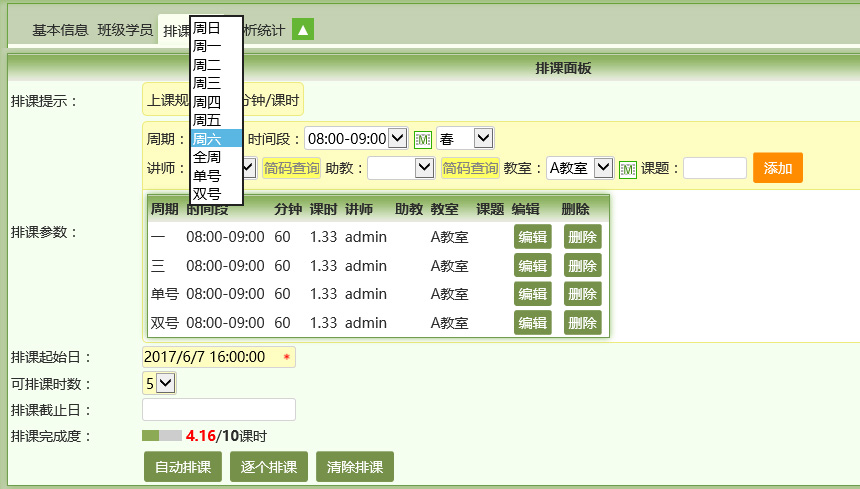Click the 排课截止日 date input field
Screen dimensions: 860x489
219,409
